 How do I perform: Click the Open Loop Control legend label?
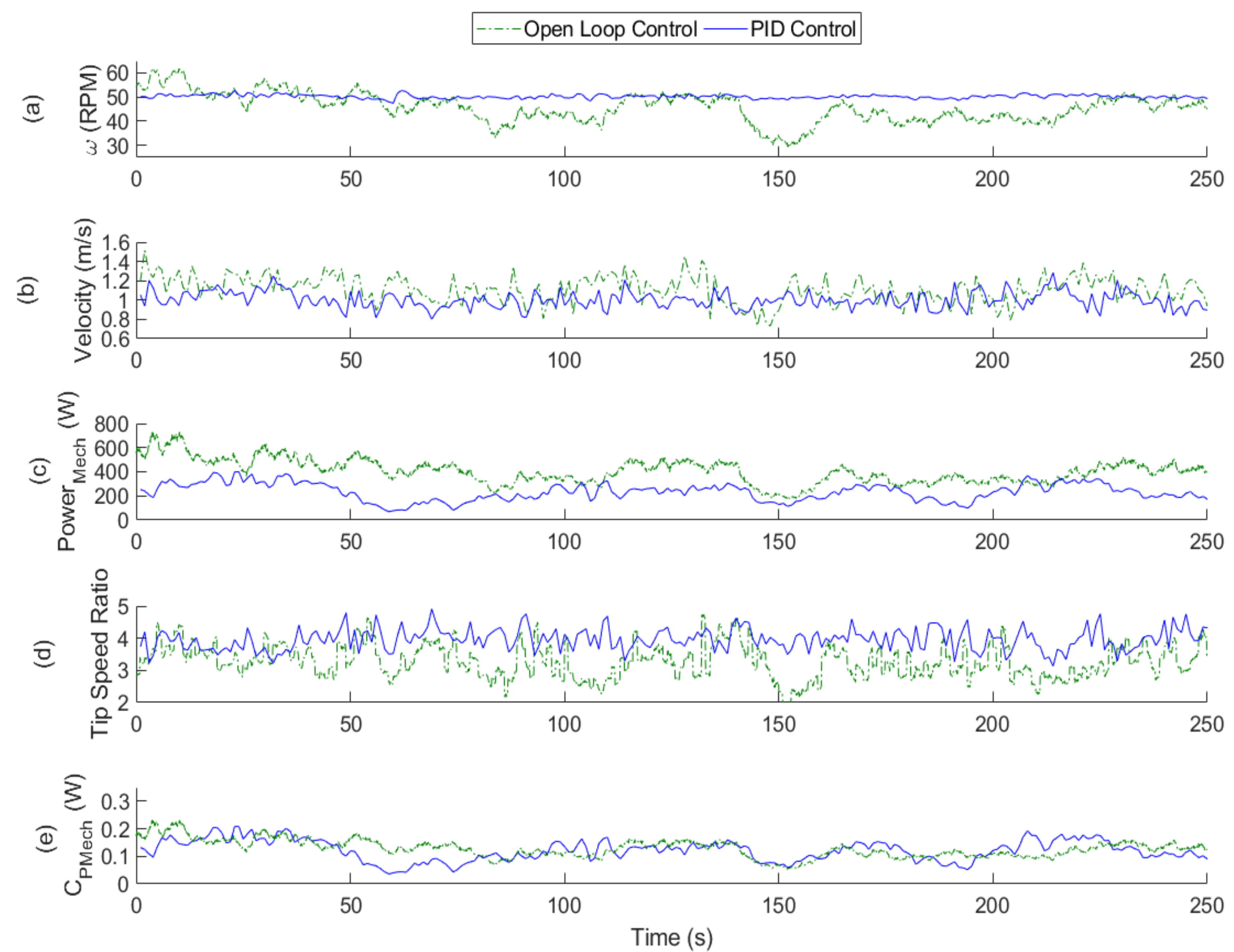pos(610,29)
